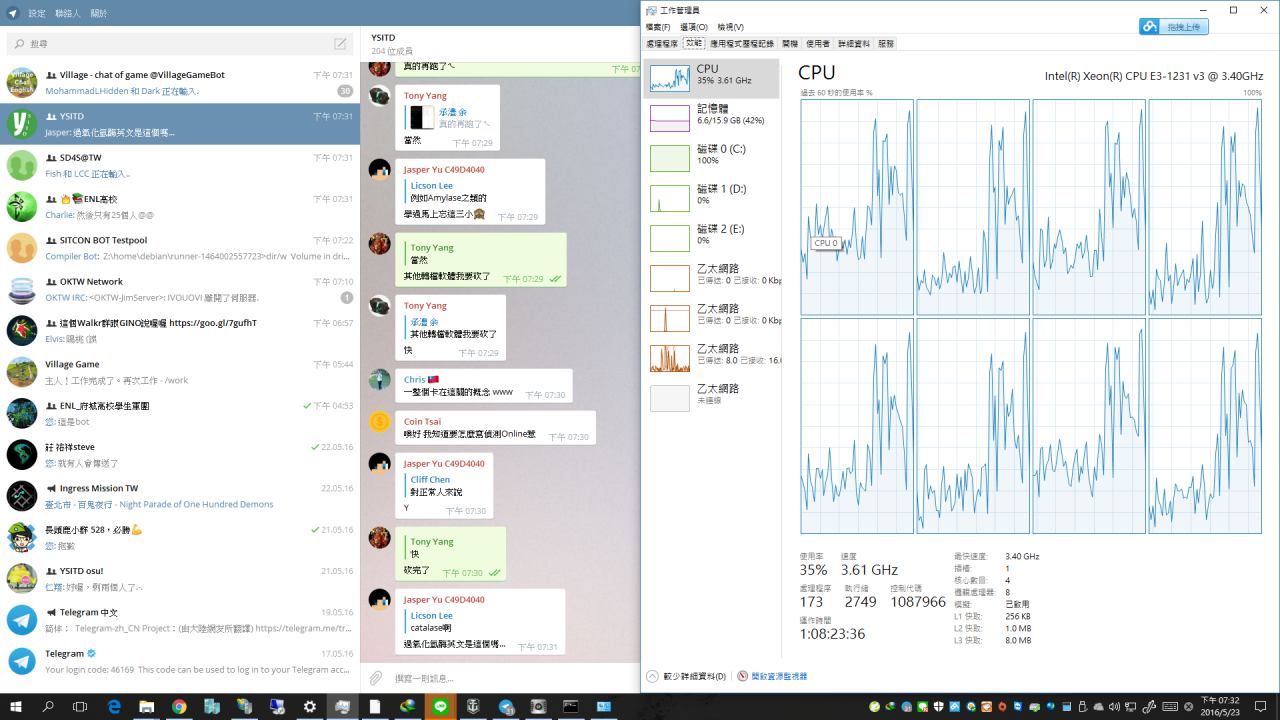This screenshot has height=720, width=1280.
Task: Click the cloud drag-upload widget icon
Action: pos(1150,27)
